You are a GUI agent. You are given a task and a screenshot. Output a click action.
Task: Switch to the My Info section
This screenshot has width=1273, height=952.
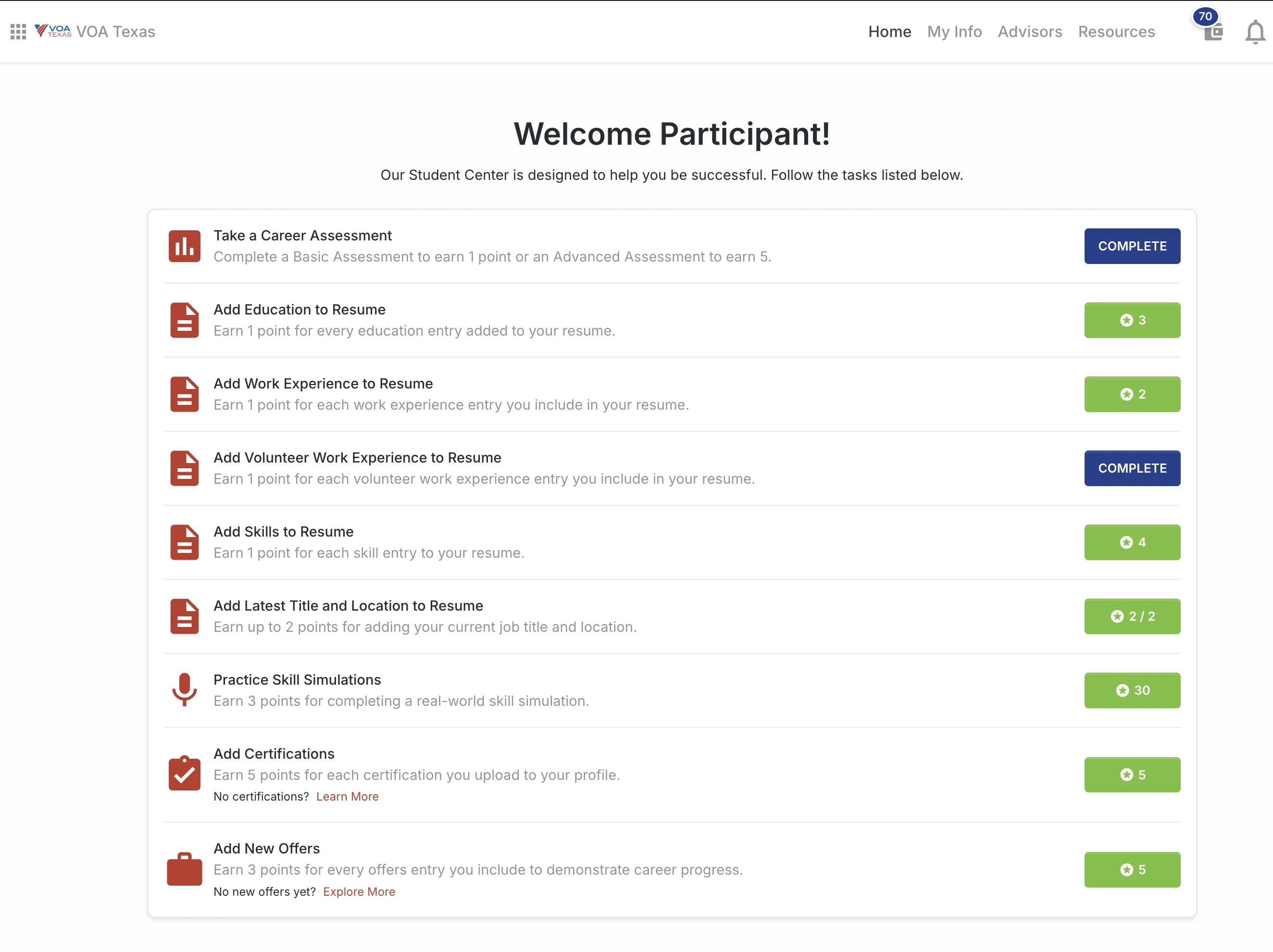coord(955,32)
